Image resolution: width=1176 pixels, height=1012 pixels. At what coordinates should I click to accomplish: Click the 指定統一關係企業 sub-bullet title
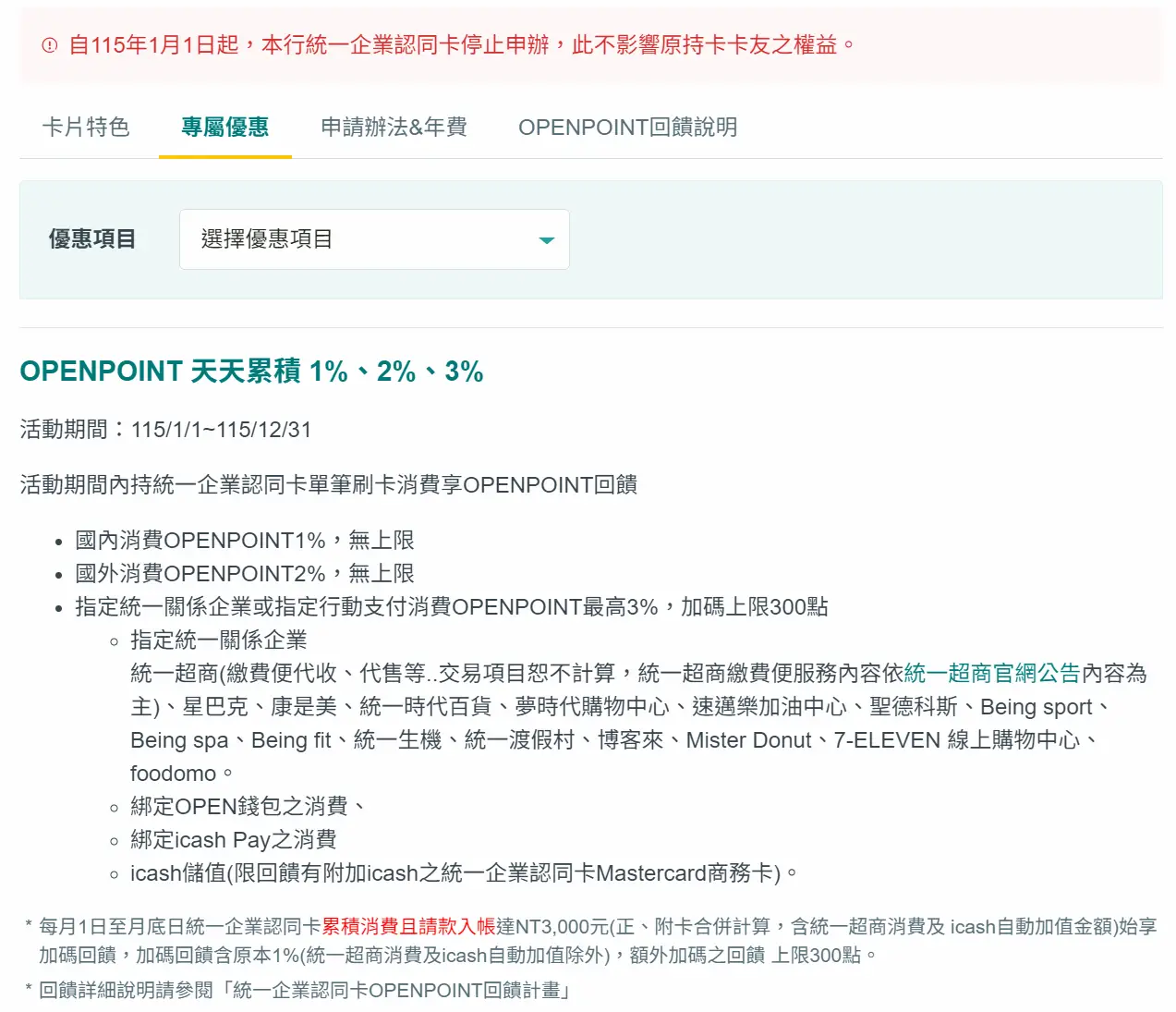[x=218, y=640]
